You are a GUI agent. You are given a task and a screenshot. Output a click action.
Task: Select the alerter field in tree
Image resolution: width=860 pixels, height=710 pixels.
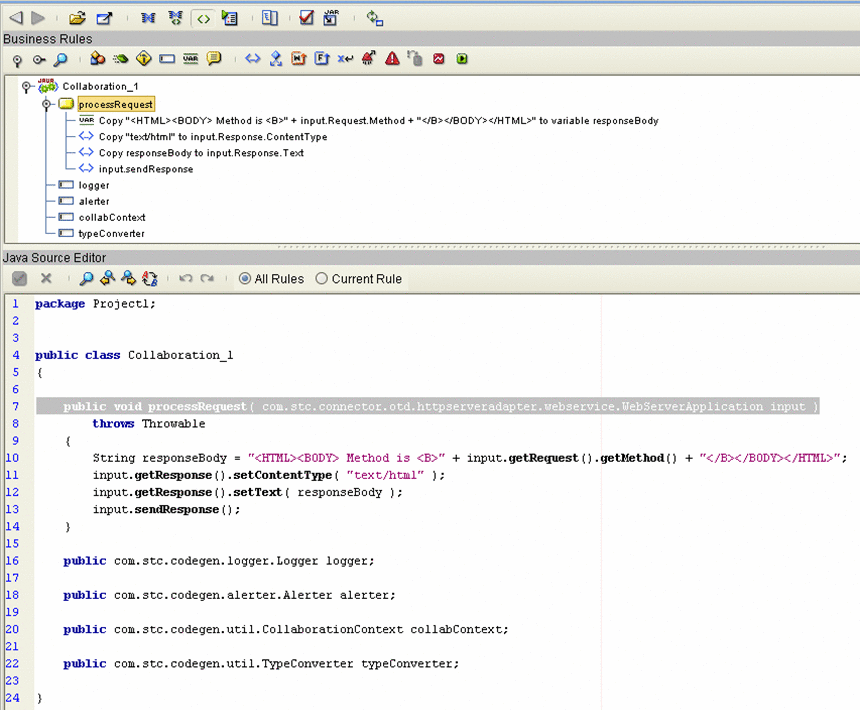click(x=94, y=201)
